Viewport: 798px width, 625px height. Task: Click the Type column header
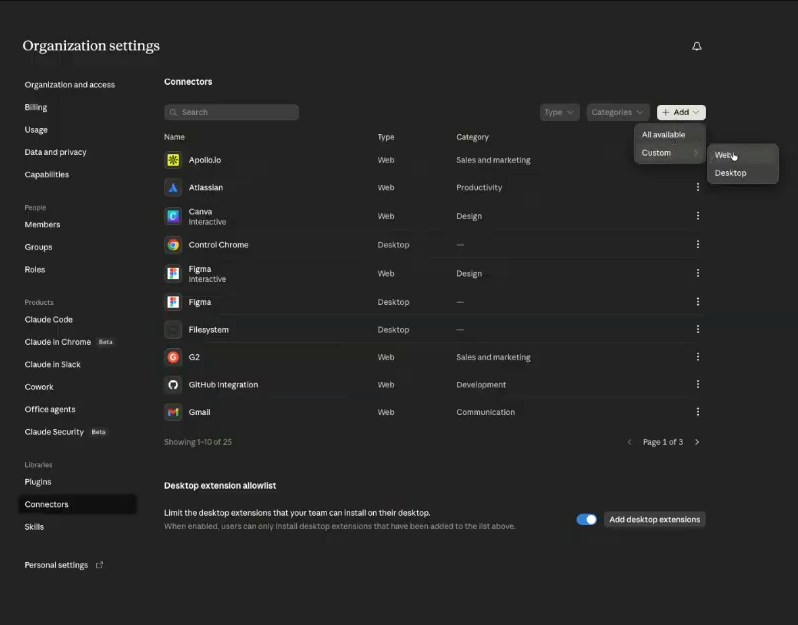point(386,137)
